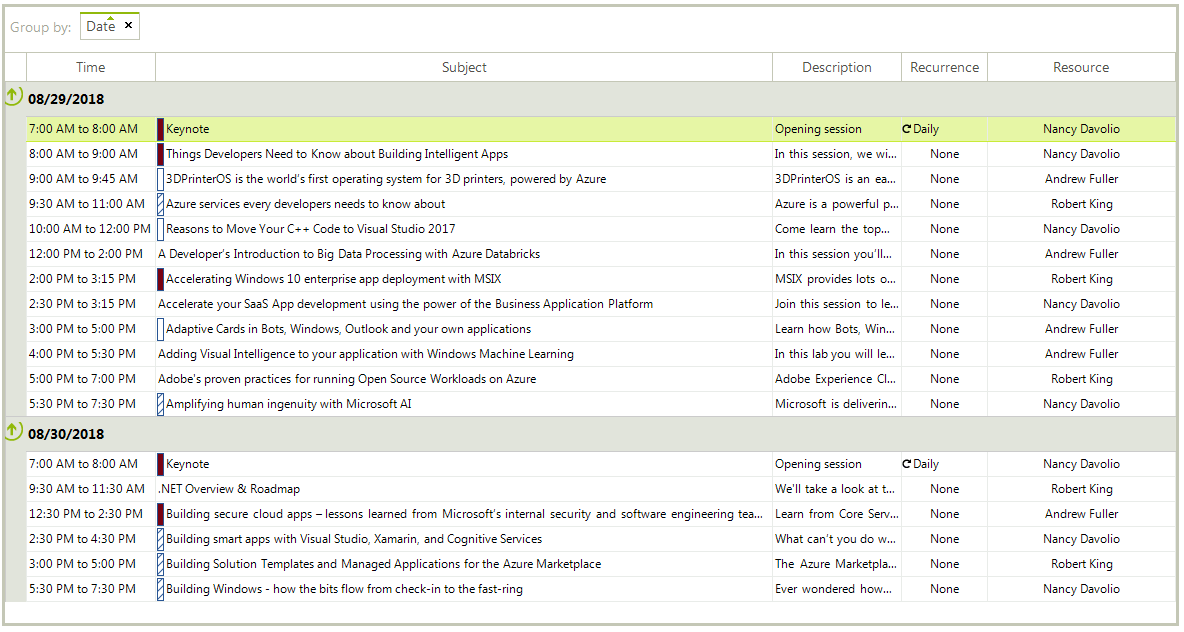Click the Description column header
This screenshot has width=1184, height=632.
pyautogui.click(x=836, y=66)
